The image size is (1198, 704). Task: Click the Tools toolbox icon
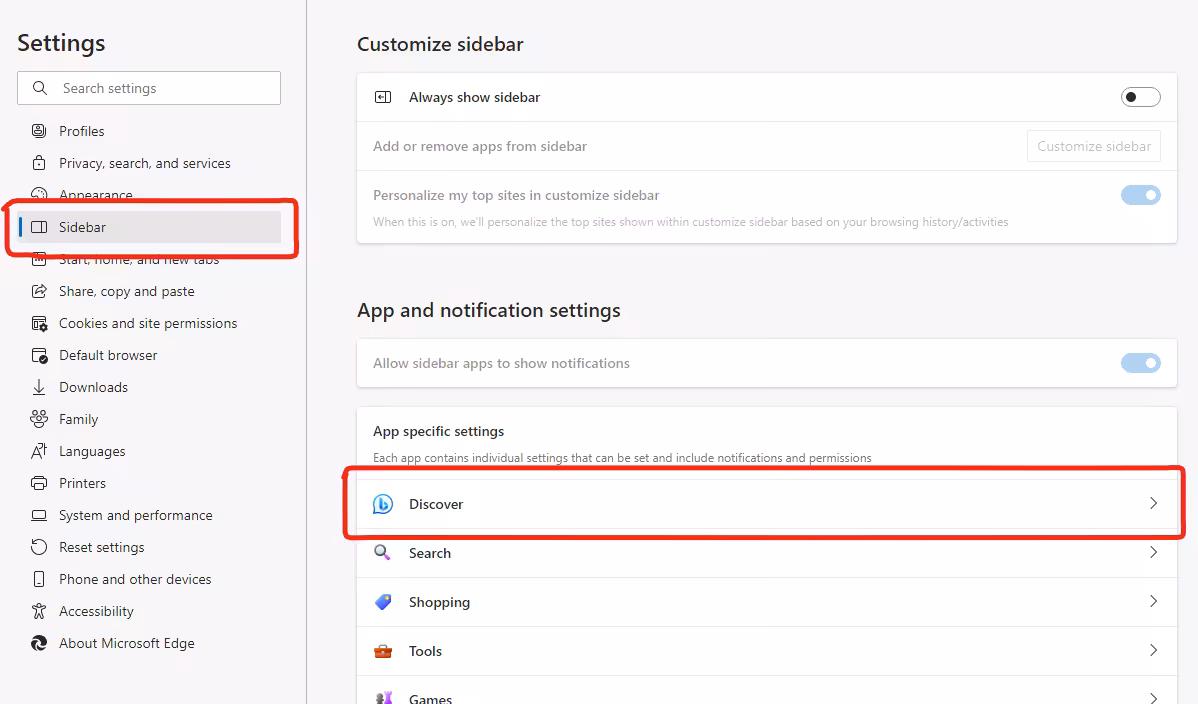pyautogui.click(x=383, y=651)
